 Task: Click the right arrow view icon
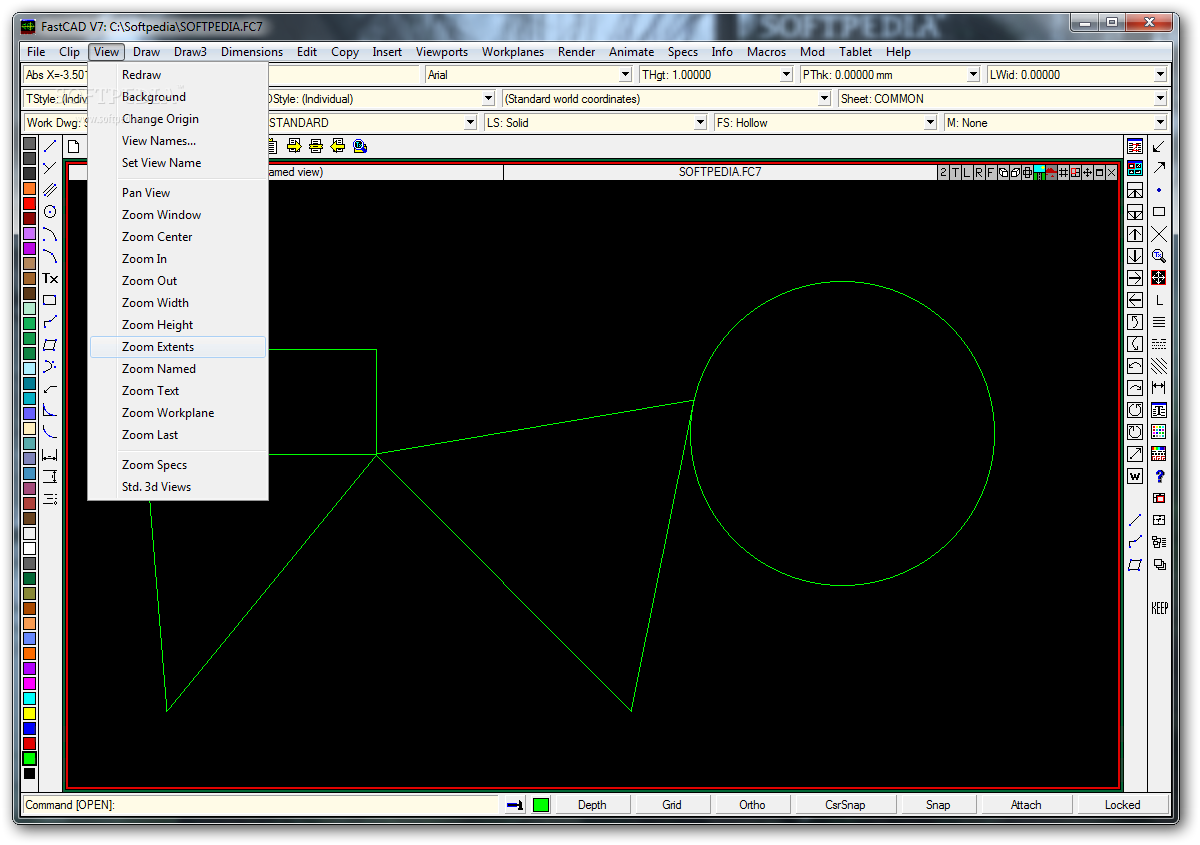[1135, 278]
